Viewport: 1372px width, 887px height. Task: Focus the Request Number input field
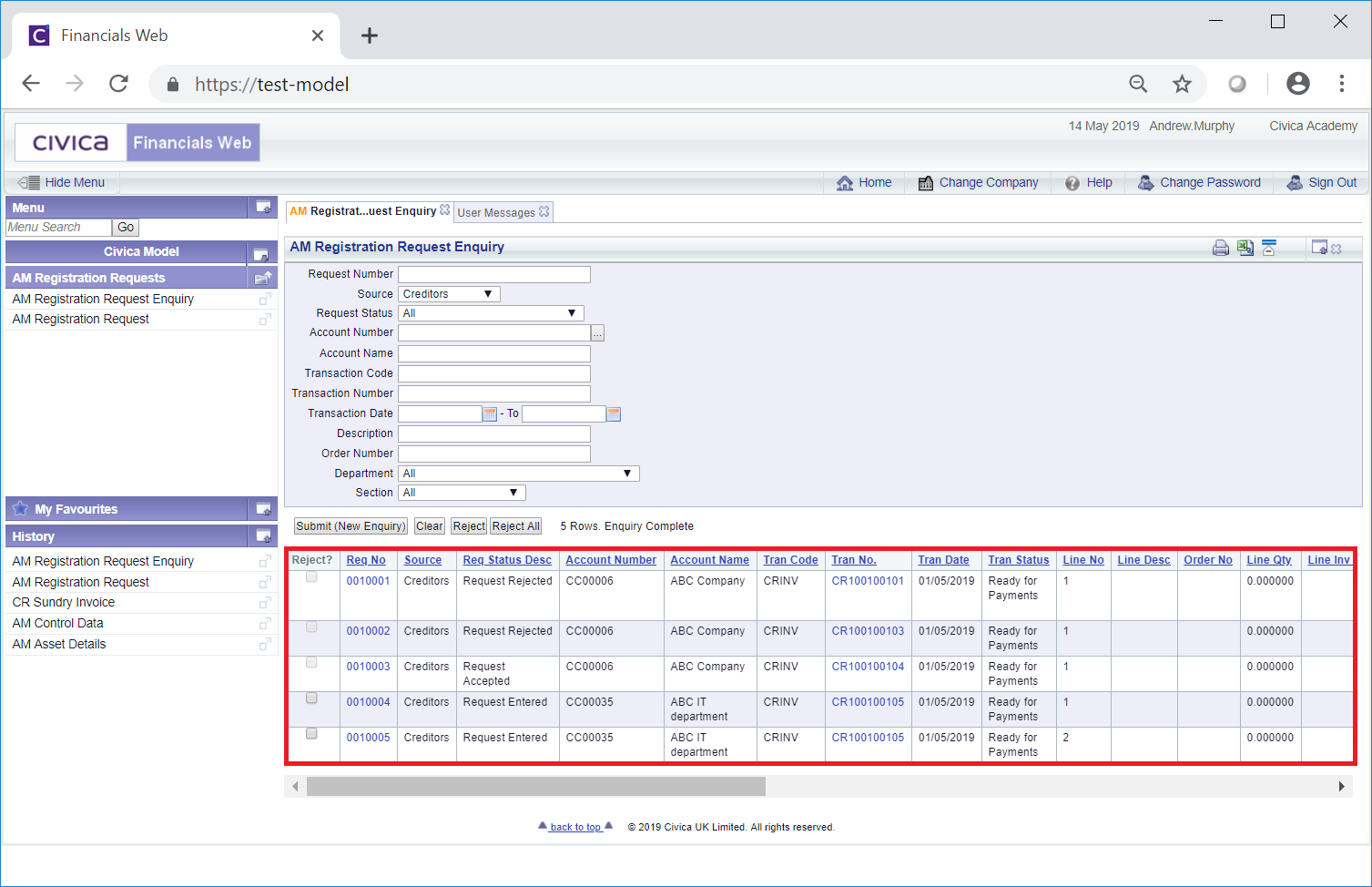pyautogui.click(x=494, y=274)
